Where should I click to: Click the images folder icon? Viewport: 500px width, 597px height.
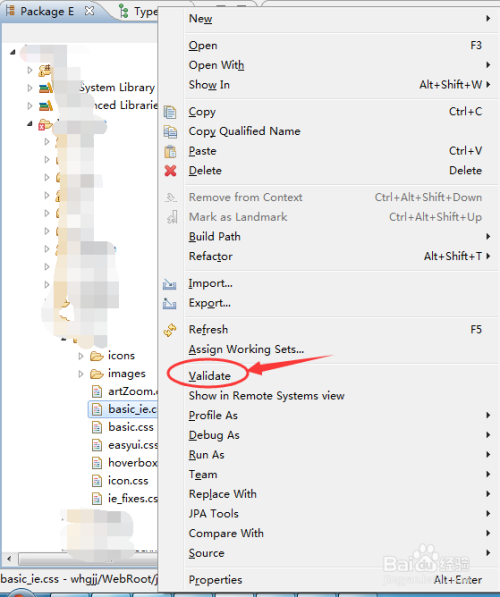97,374
